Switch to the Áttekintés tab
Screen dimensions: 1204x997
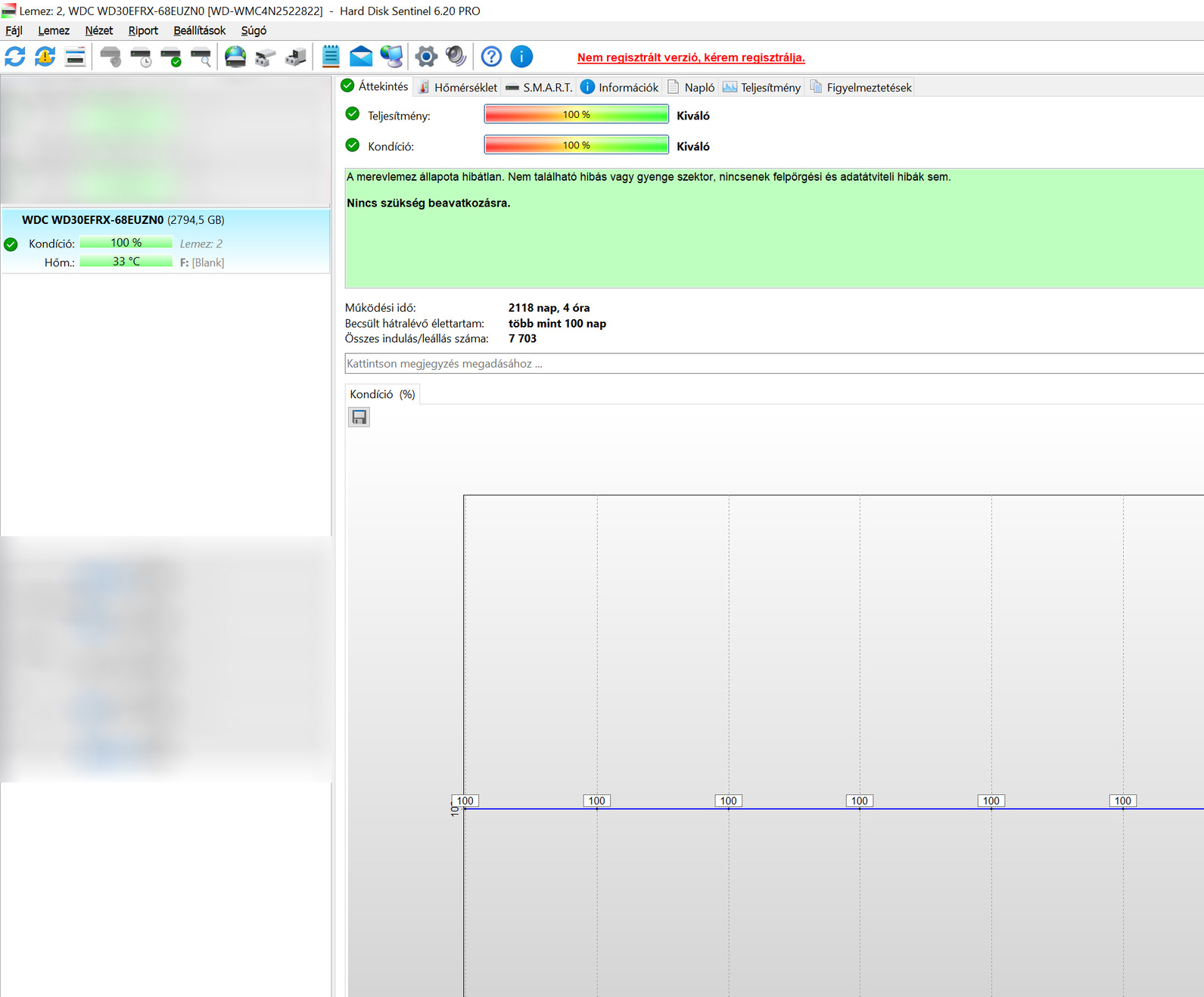pos(375,86)
